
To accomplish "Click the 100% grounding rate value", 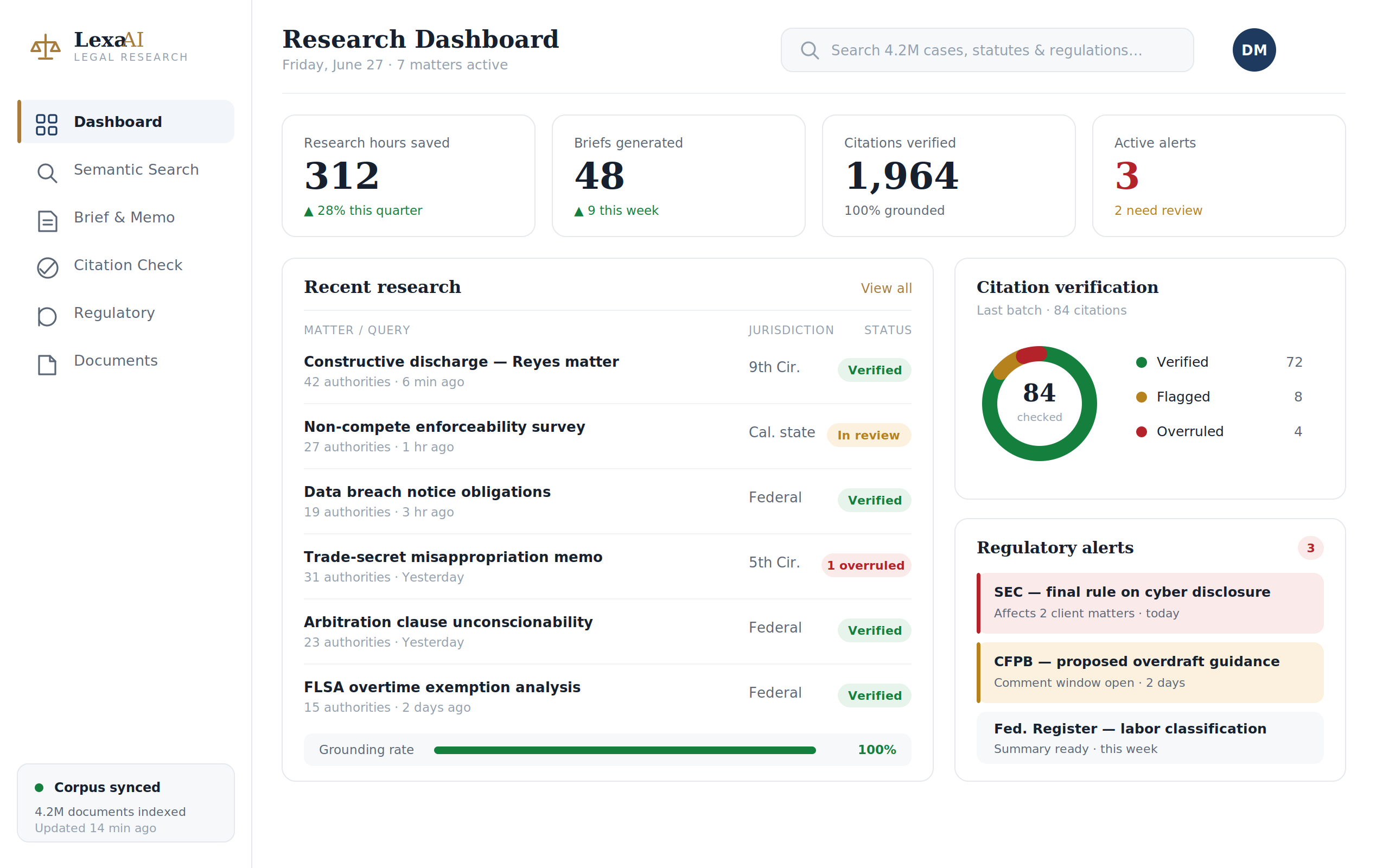I will click(876, 750).
